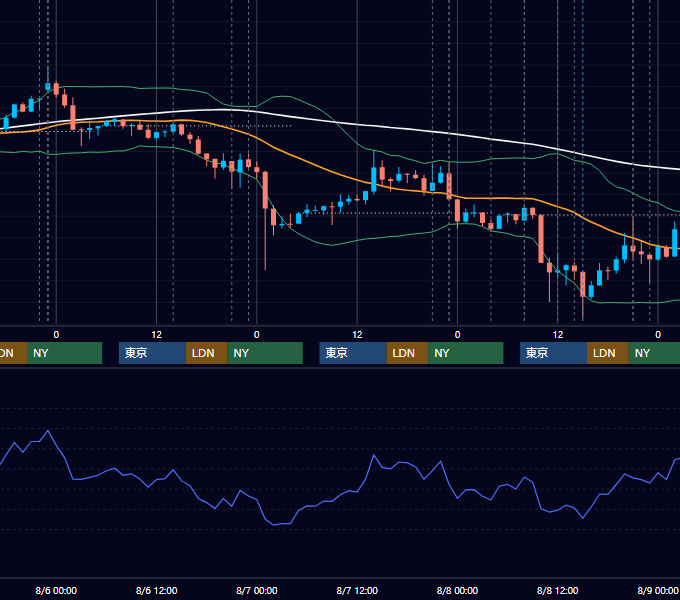680x600 pixels.
Task: Click the hour label 0 above 8/6 00:00
Action: (56, 335)
